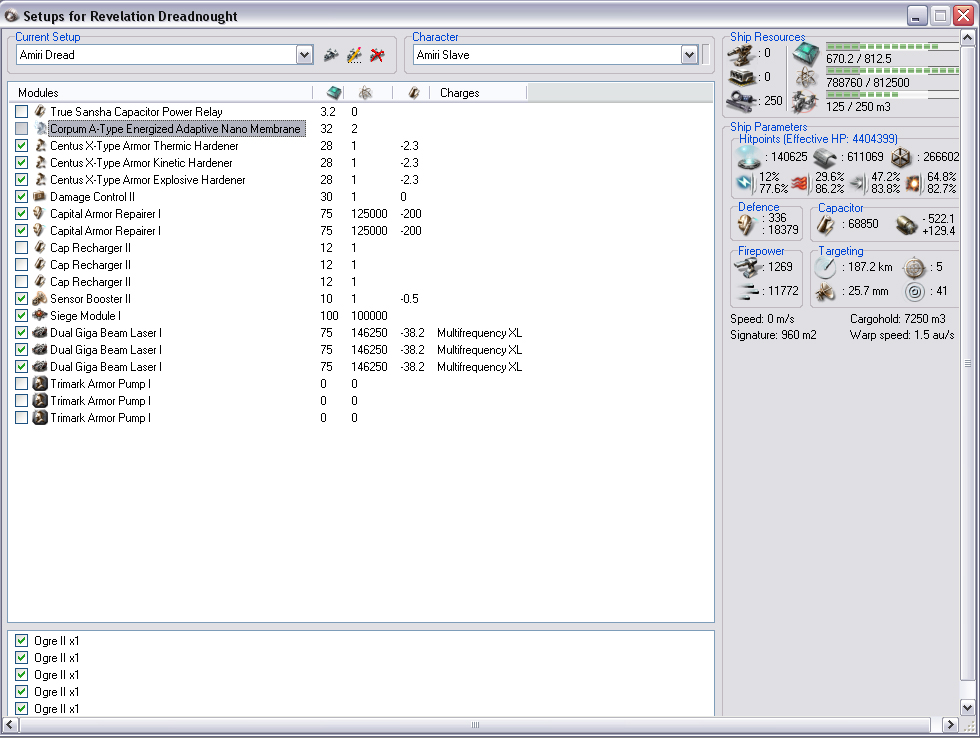
Task: Open the Current Setup dropdown
Action: click(305, 55)
